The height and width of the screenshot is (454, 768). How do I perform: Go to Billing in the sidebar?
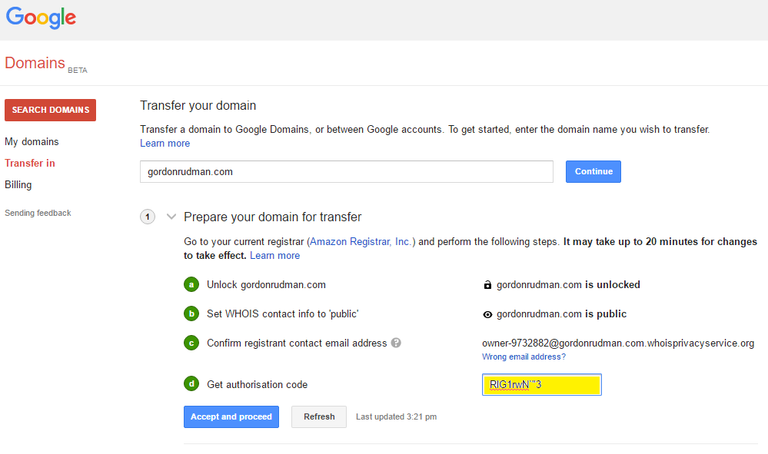pos(18,185)
